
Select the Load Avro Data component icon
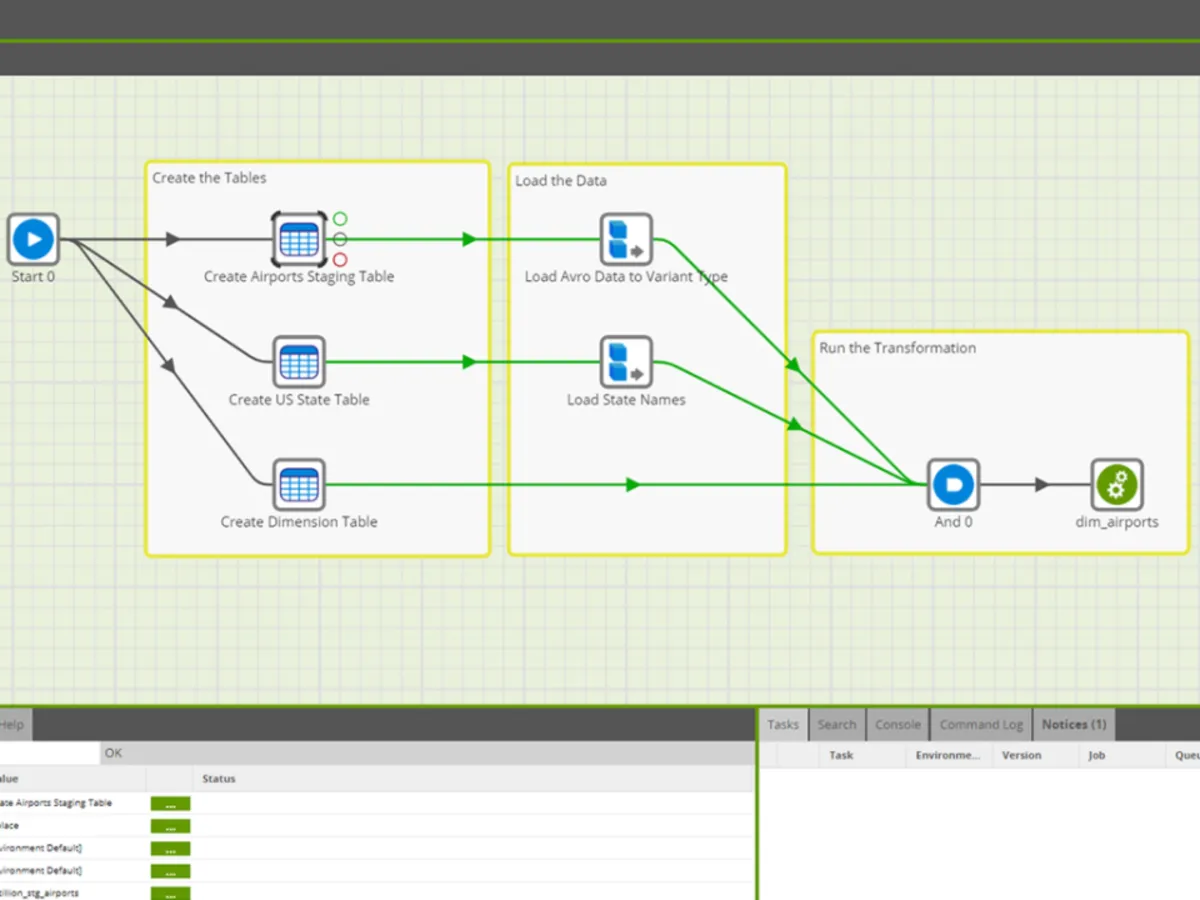tap(626, 240)
